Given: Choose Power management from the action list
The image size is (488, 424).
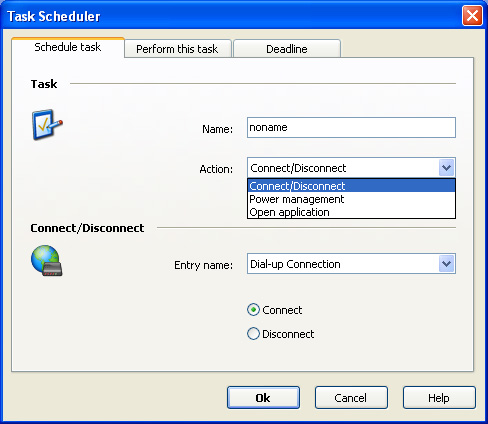Looking at the screenshot, I should pos(351,199).
